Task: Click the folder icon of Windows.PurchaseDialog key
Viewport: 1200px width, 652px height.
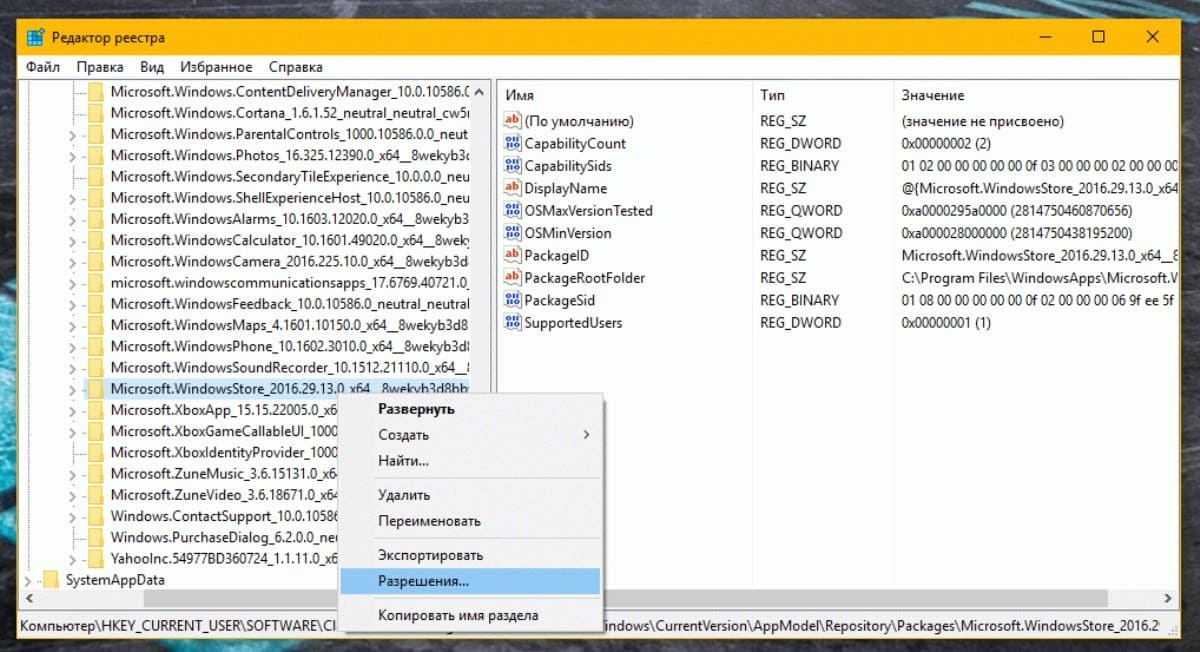Action: (x=96, y=537)
